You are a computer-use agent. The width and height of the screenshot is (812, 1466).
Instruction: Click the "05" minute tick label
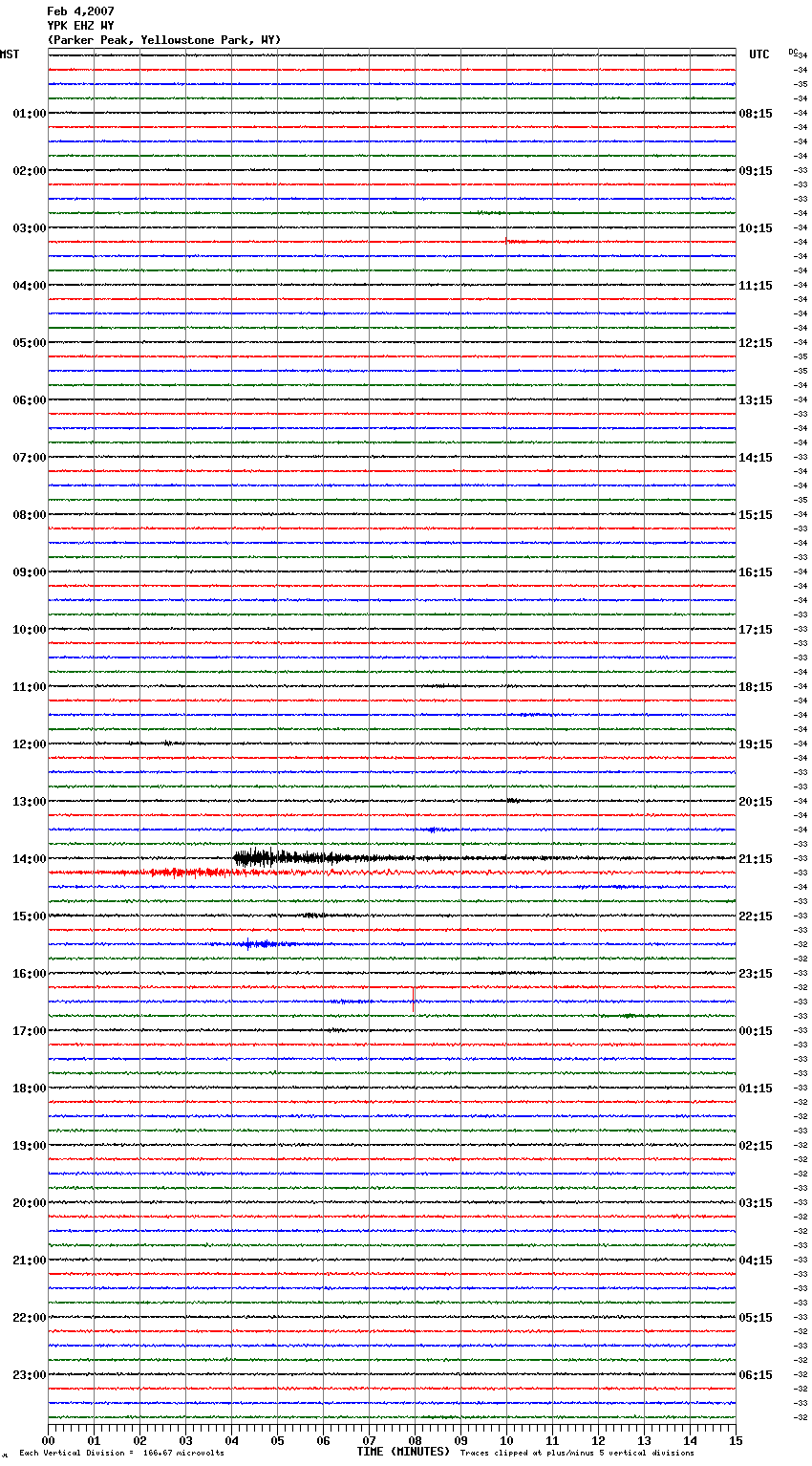277,1440
